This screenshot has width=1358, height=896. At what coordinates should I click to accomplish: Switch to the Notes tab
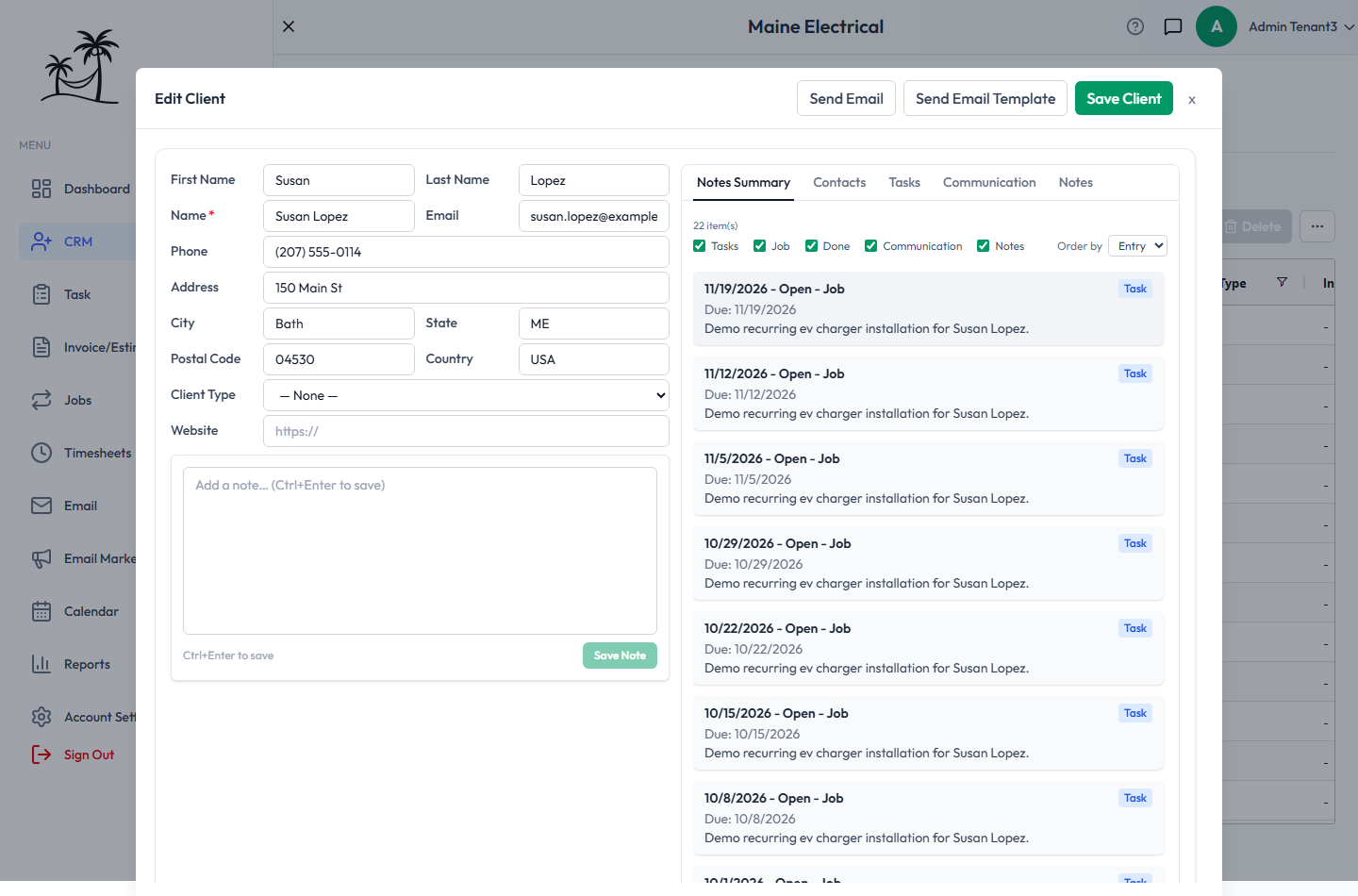pos(1076,182)
